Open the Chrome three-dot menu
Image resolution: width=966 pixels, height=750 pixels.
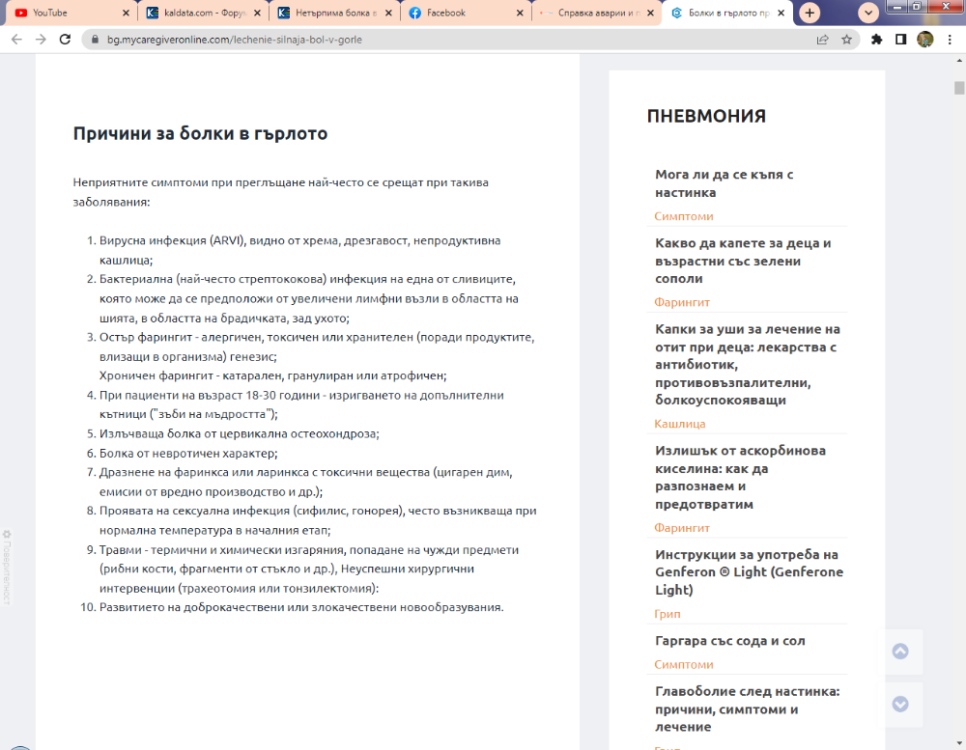tap(949, 39)
